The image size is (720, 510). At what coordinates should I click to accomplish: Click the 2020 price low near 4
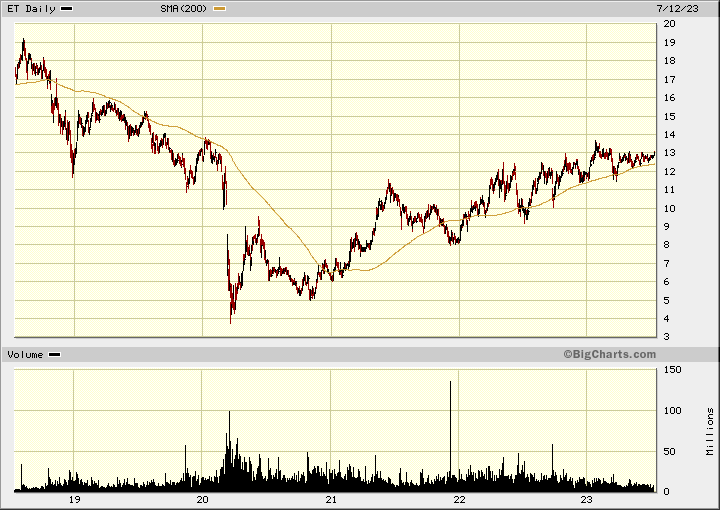(x=231, y=321)
